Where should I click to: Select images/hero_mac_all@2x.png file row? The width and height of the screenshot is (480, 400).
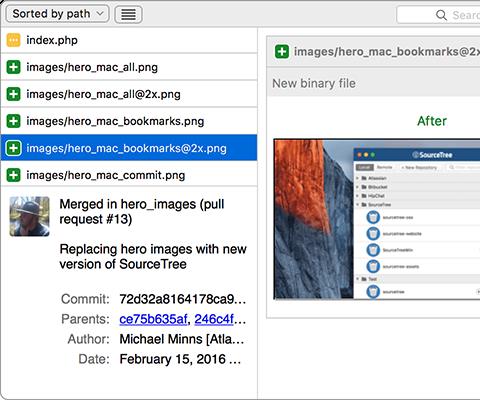(x=129, y=94)
